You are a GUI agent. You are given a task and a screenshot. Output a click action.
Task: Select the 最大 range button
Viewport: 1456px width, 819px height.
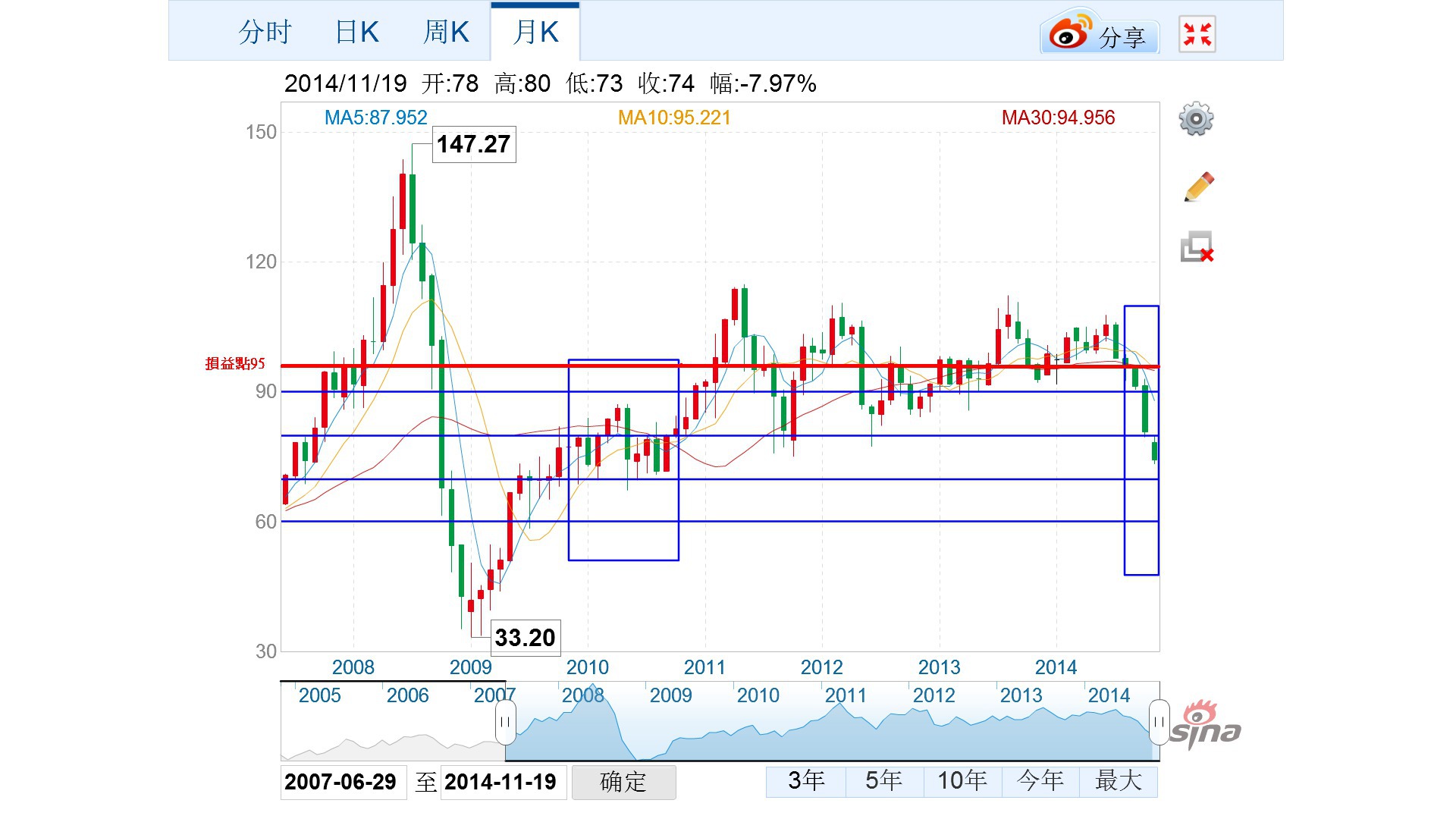[x=1119, y=781]
